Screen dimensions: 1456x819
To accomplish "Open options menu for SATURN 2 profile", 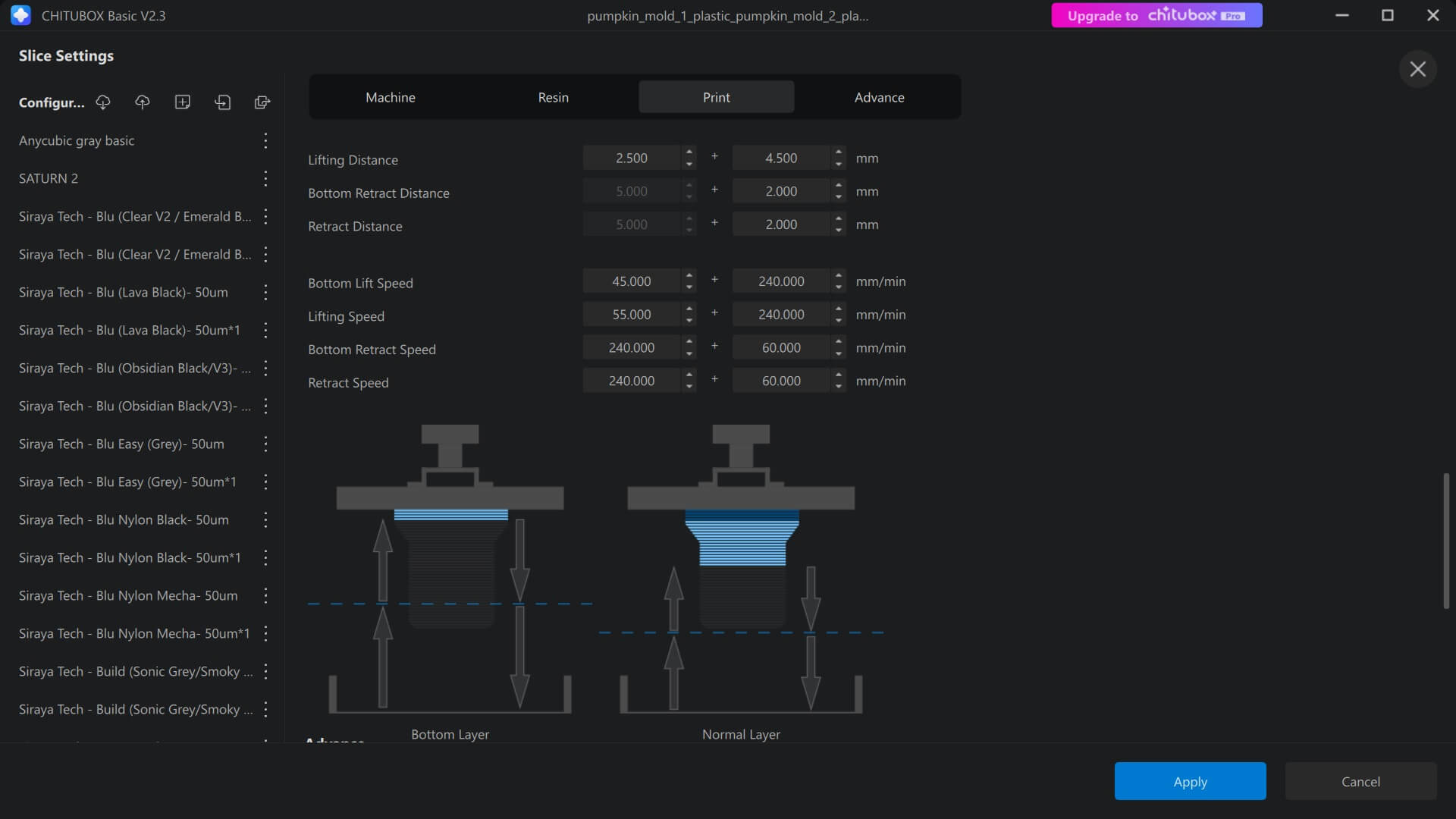I will click(x=265, y=178).
